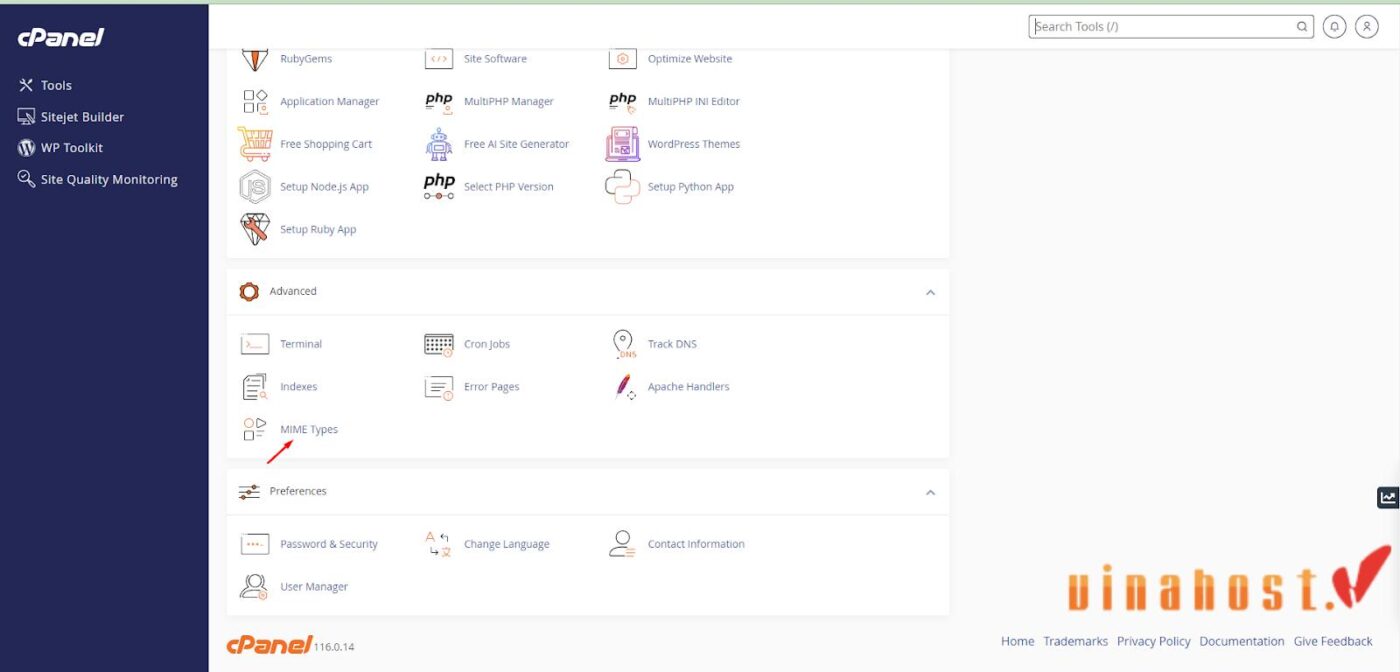The image size is (1400, 672).
Task: Focus the Search Tools input field
Action: (1164, 27)
